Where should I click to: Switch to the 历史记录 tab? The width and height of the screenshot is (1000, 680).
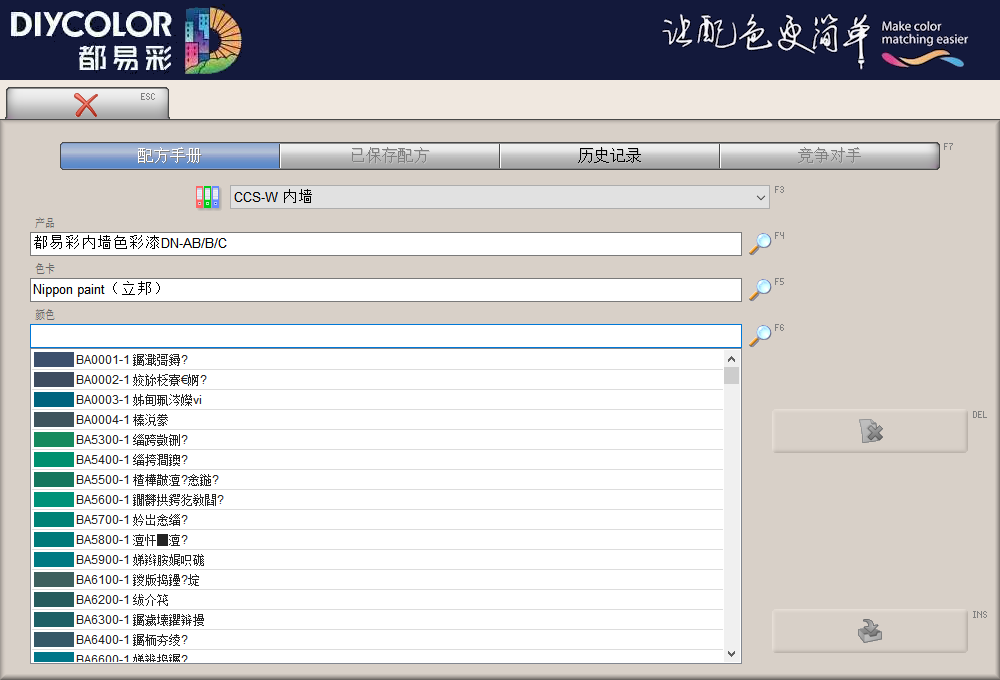coord(609,156)
